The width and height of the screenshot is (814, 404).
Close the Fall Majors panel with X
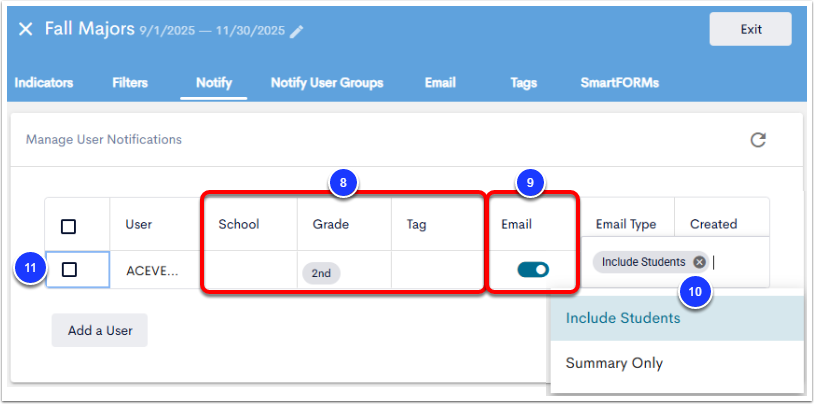(25, 30)
